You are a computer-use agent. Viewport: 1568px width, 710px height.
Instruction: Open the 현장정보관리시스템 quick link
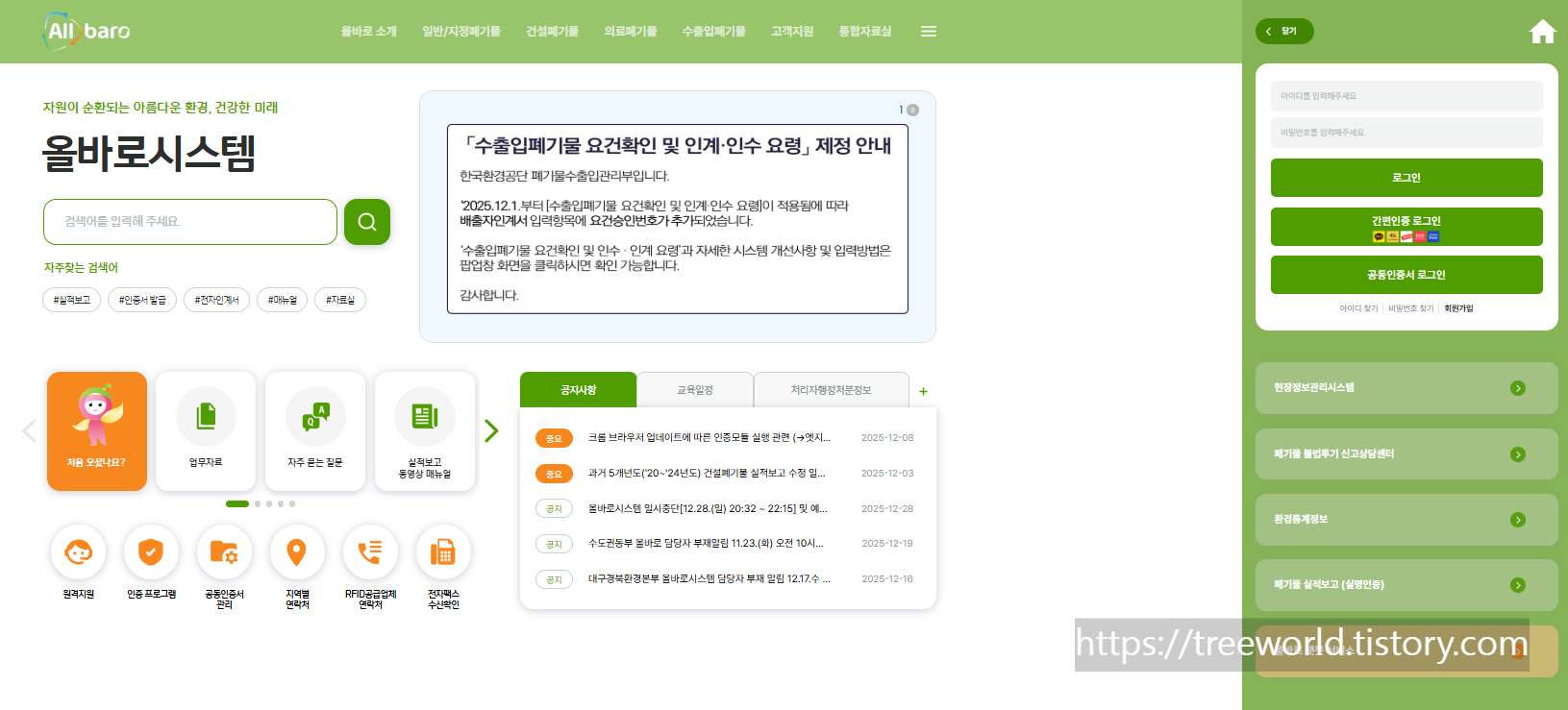(x=1406, y=388)
